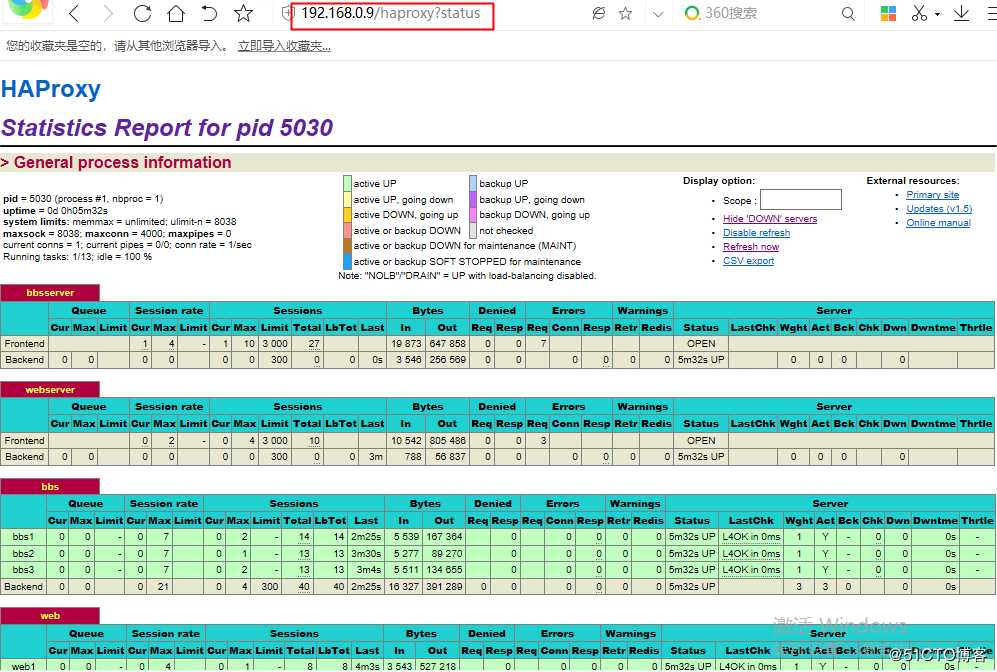The height and width of the screenshot is (672, 997).
Task: Click the small favorite star in address bar
Action: tap(626, 13)
